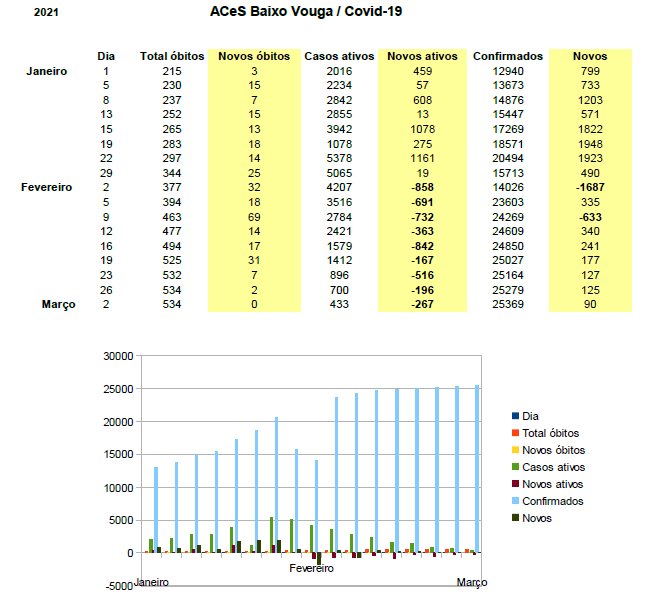Click the Total óbitos cell '463'
651x595 pixels.
click(x=172, y=217)
